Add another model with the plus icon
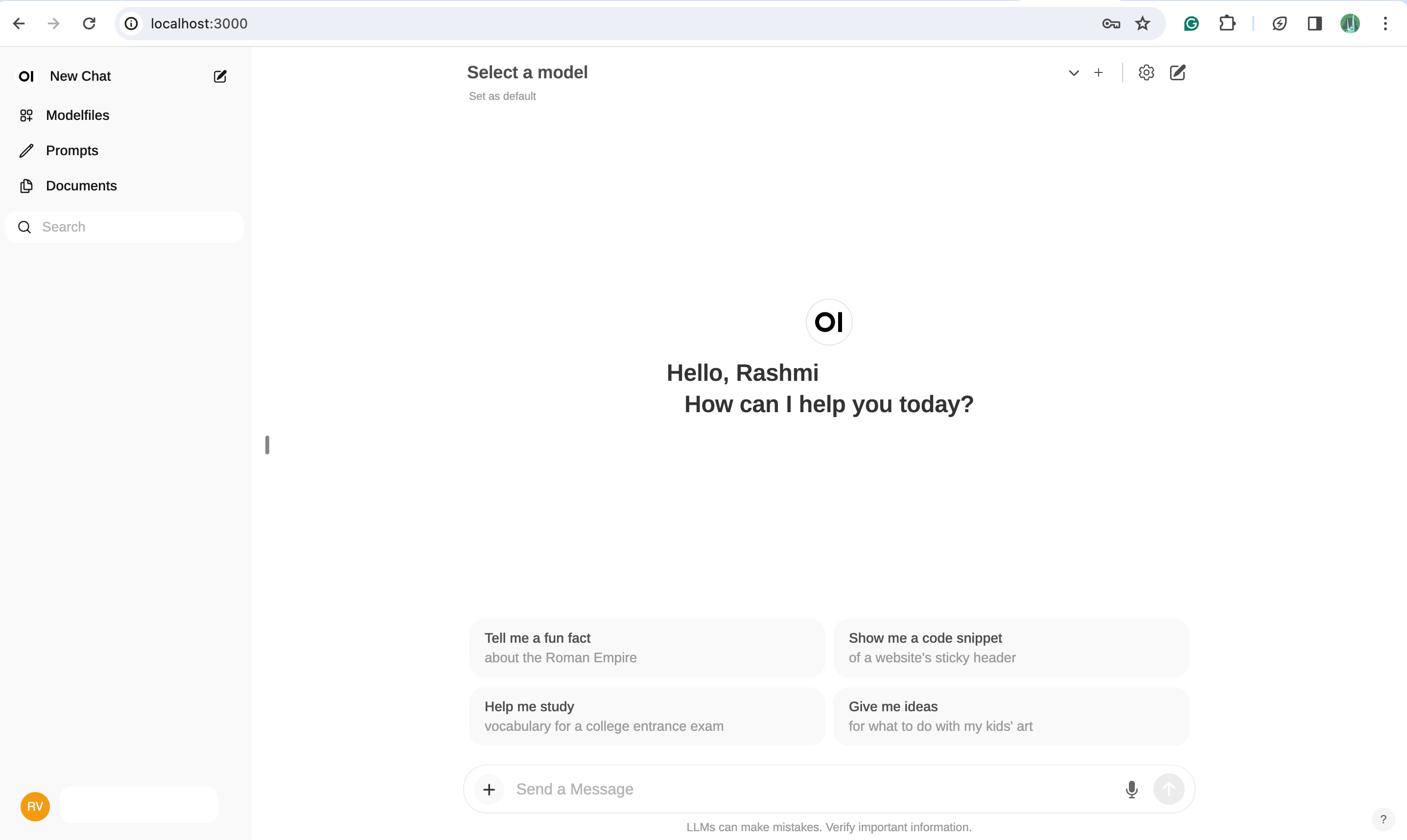Viewport: 1407px width, 840px height. point(1099,72)
